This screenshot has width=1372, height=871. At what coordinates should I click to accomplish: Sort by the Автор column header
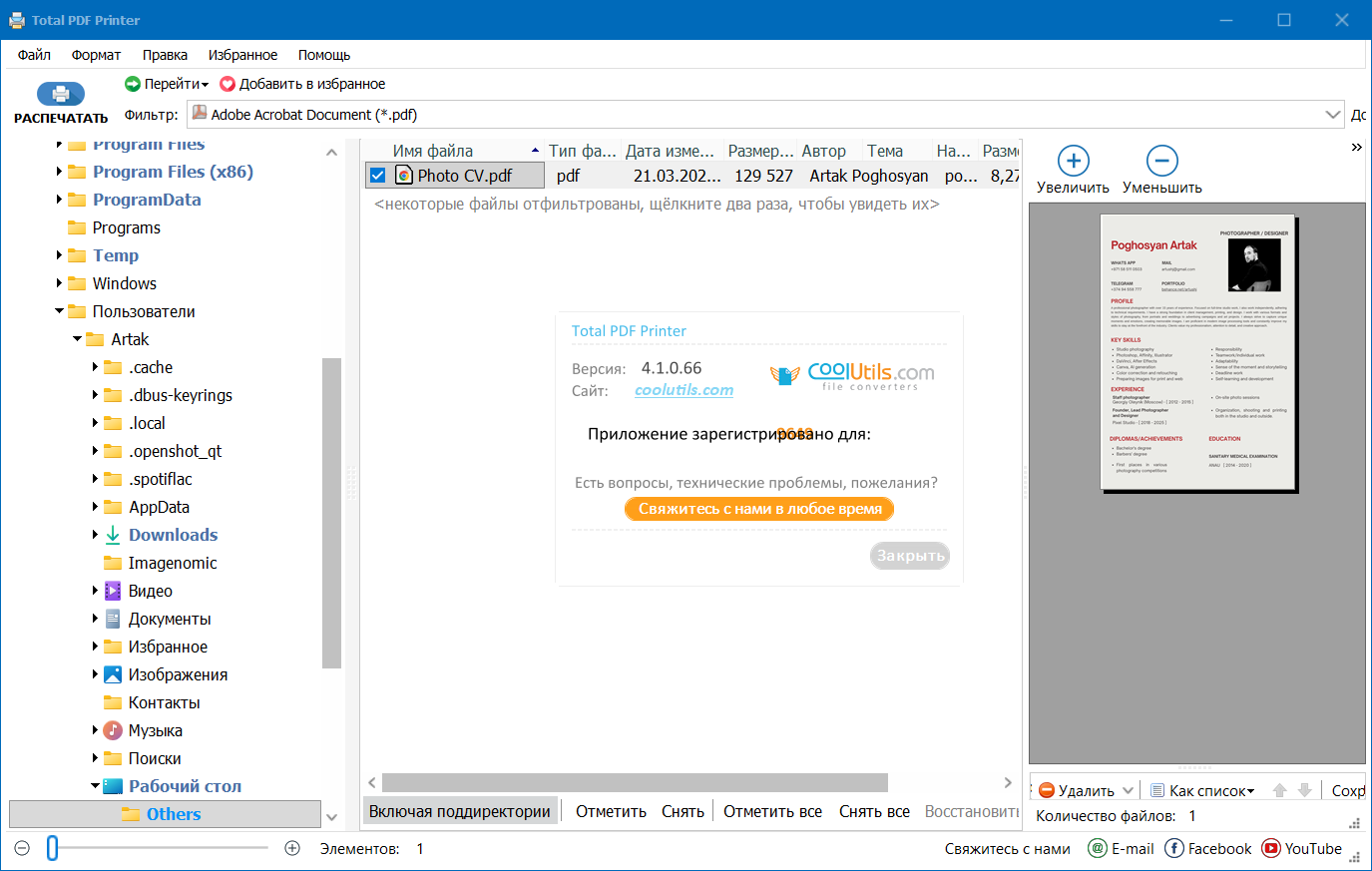point(824,151)
